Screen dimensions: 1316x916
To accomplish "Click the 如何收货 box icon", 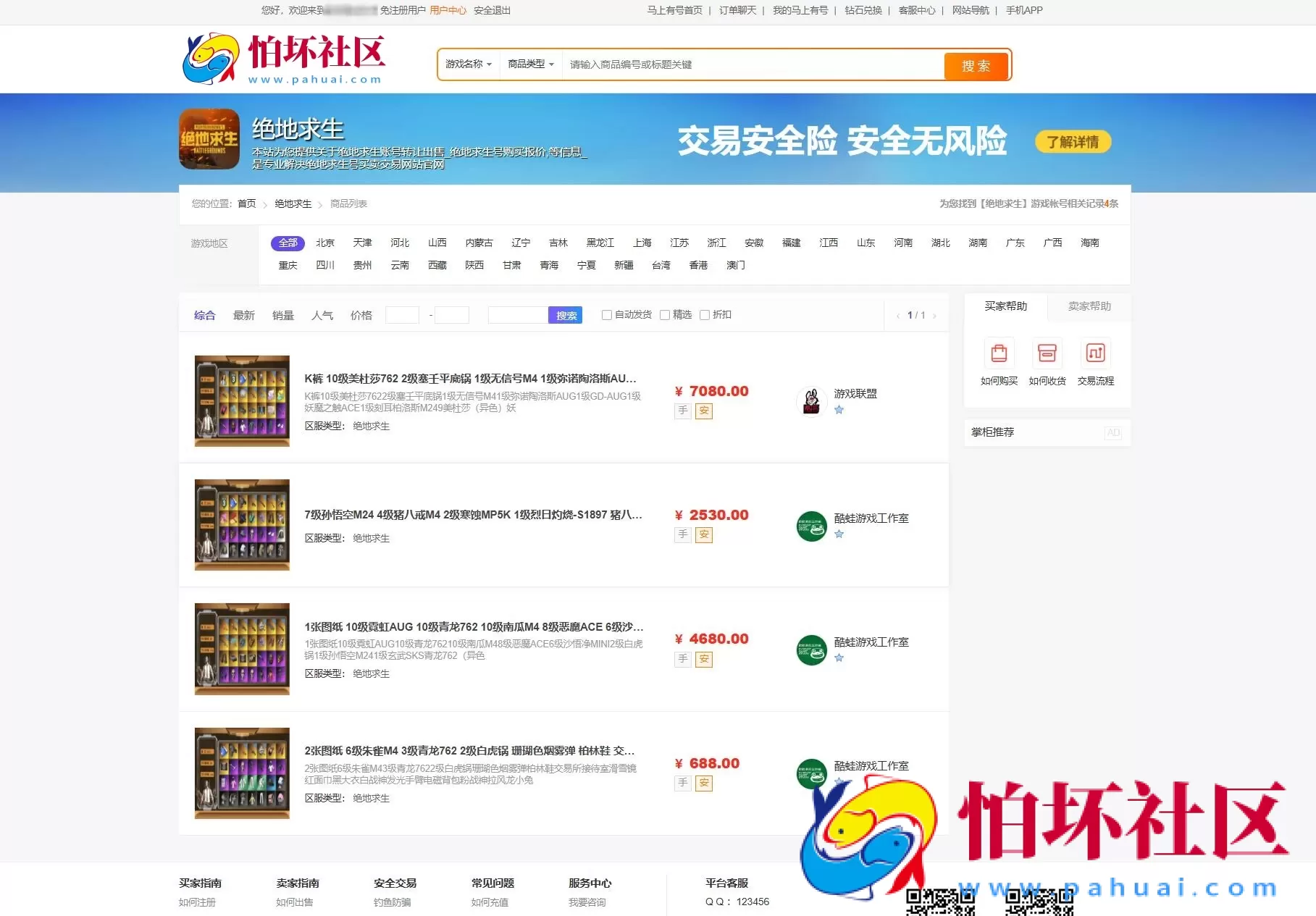I will coord(1047,353).
